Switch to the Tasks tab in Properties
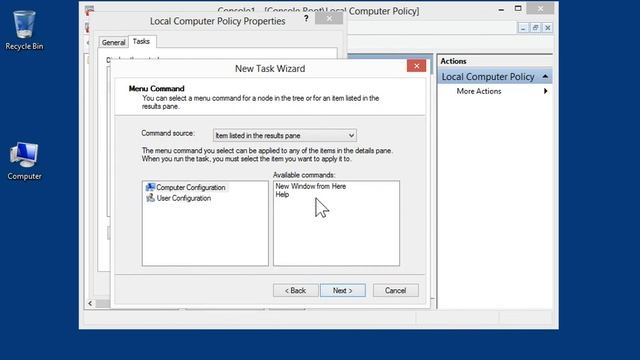Screen dimensions: 640x360 [142, 42]
